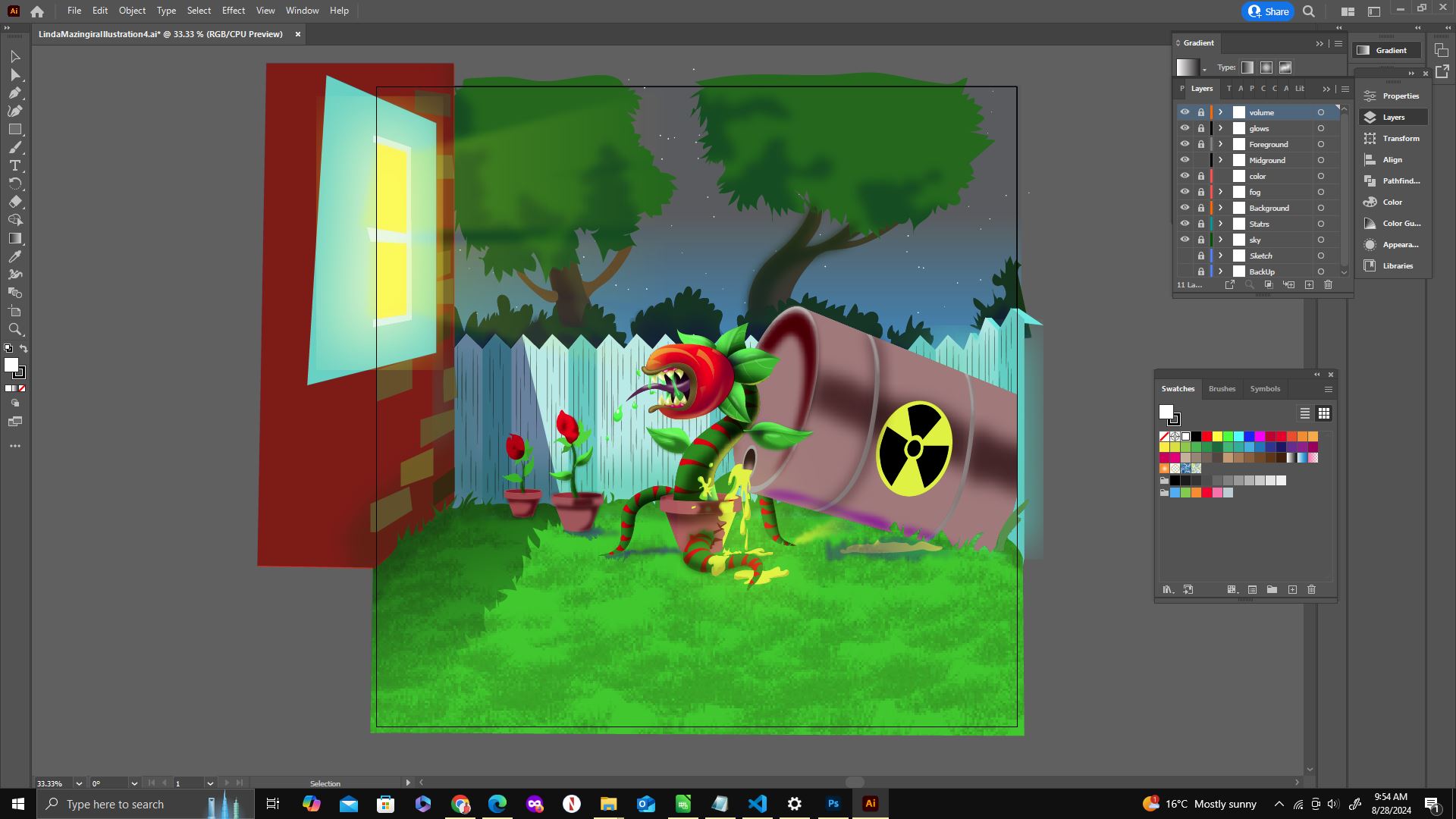1456x819 pixels.
Task: Open the Search icon in top bar
Action: 1309,11
